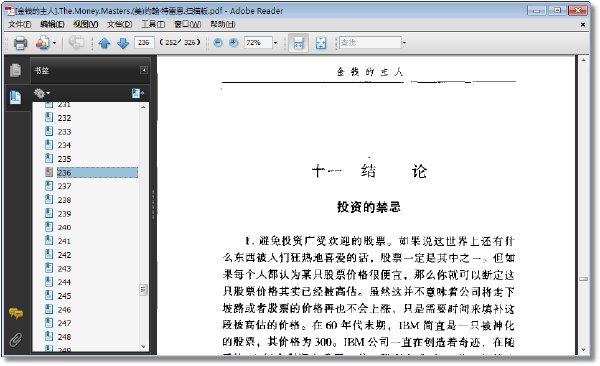Open the 文档 (Document) menu
This screenshot has width=600, height=366.
[x=119, y=25]
